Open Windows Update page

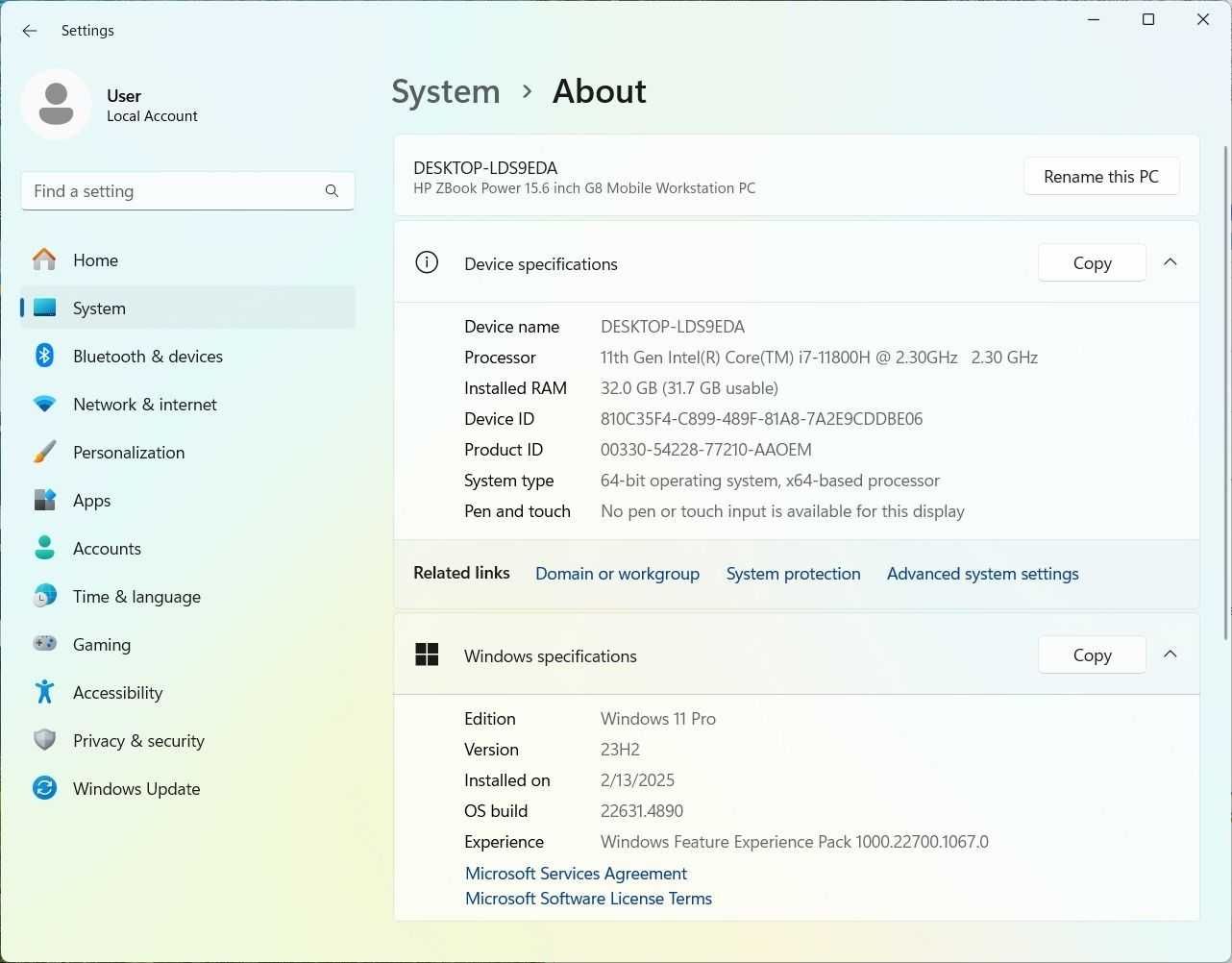pos(188,788)
